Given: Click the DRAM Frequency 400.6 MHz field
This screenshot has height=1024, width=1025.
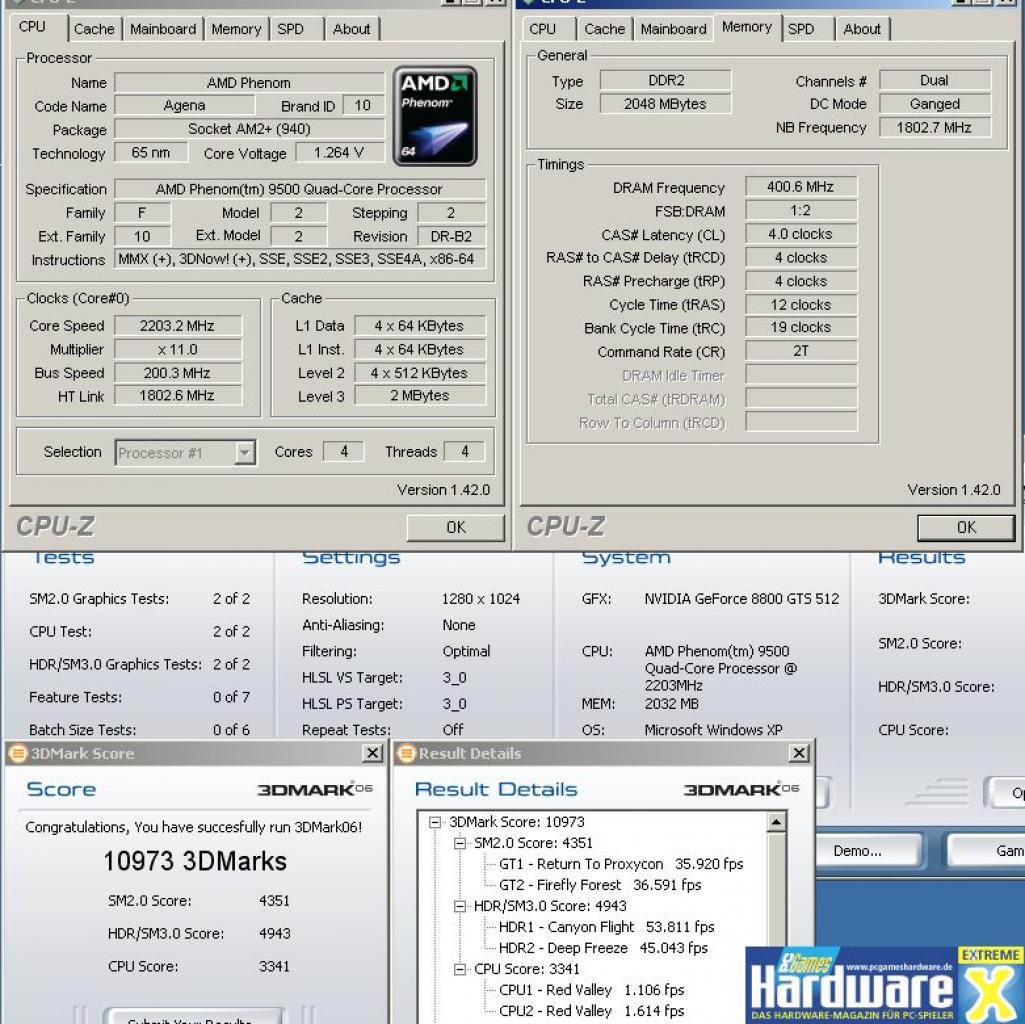Looking at the screenshot, I should pos(801,187).
